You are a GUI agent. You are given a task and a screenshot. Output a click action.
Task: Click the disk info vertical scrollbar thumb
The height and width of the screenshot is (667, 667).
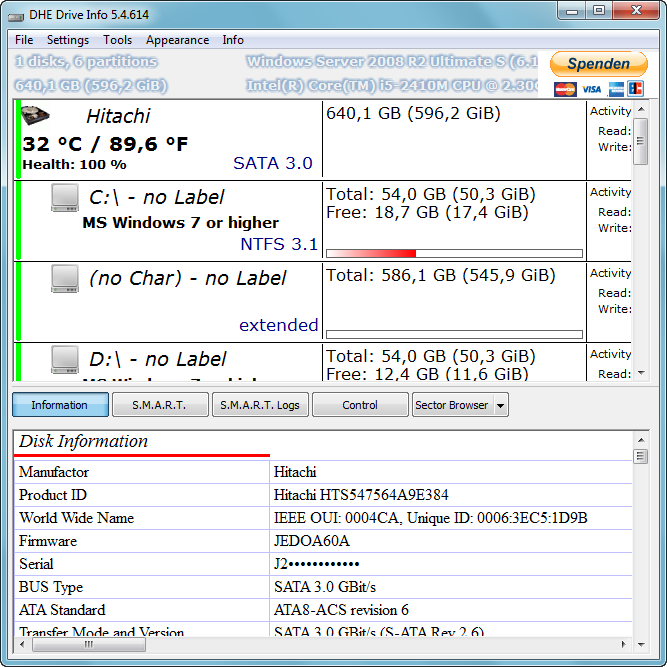click(641, 456)
